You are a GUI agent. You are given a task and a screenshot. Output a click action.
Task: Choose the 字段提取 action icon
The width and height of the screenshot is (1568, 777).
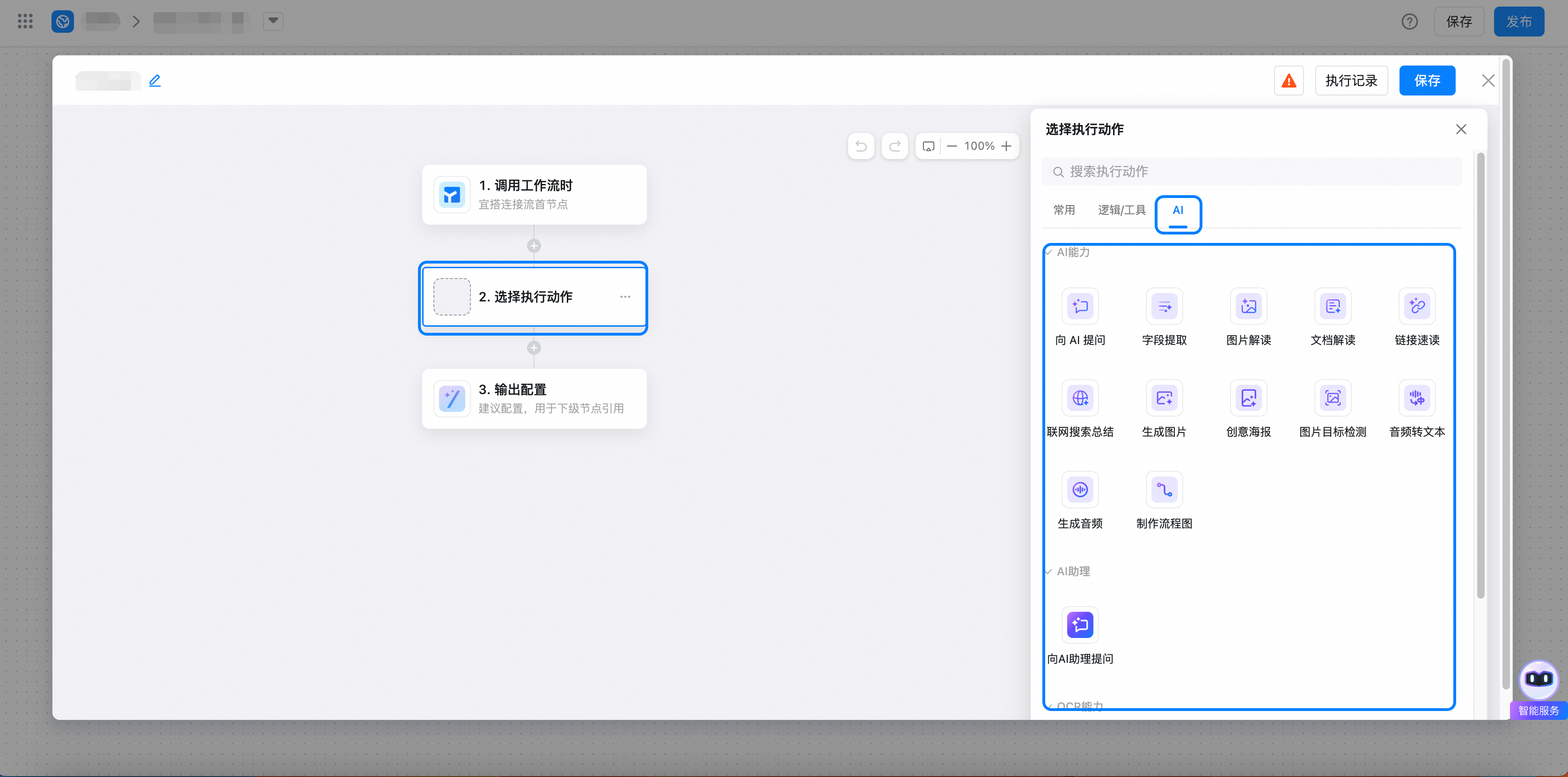[x=1164, y=306]
